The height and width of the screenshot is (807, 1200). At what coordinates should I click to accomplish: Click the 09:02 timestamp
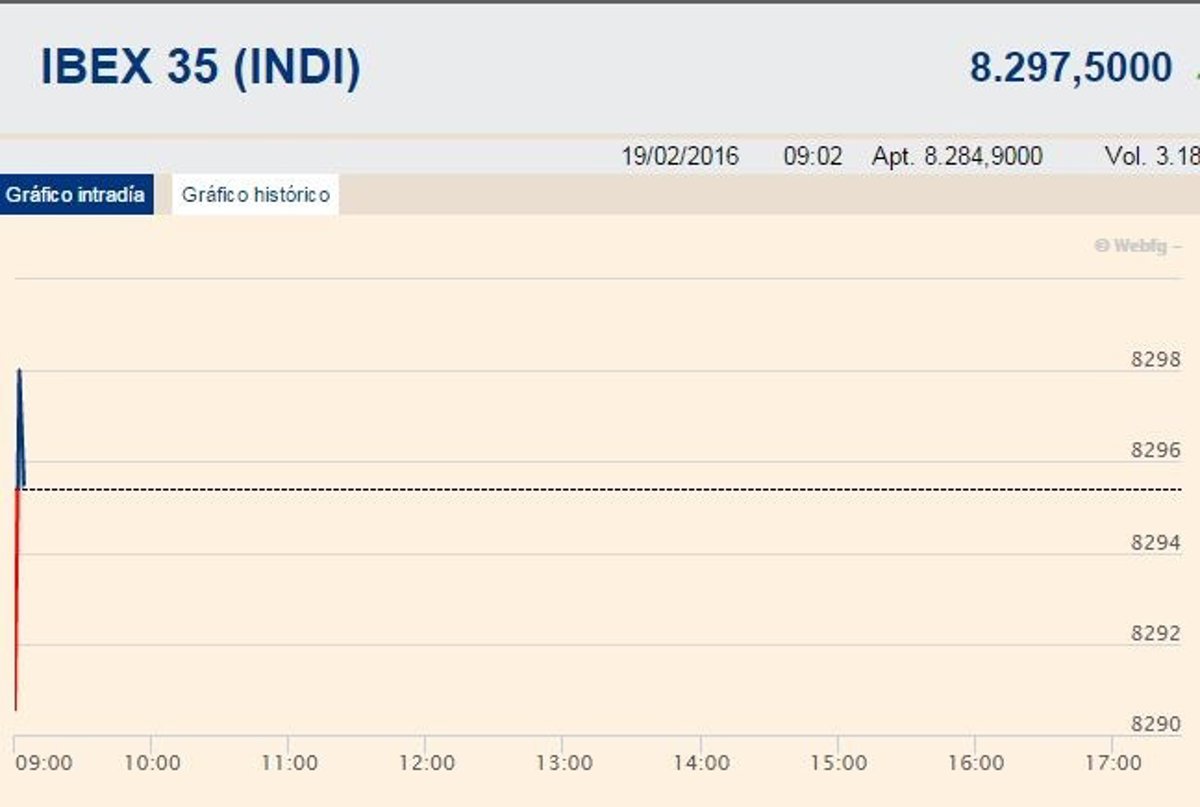(813, 157)
